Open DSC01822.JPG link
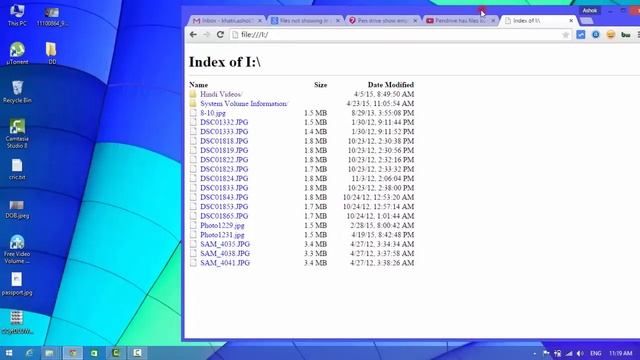 point(224,160)
